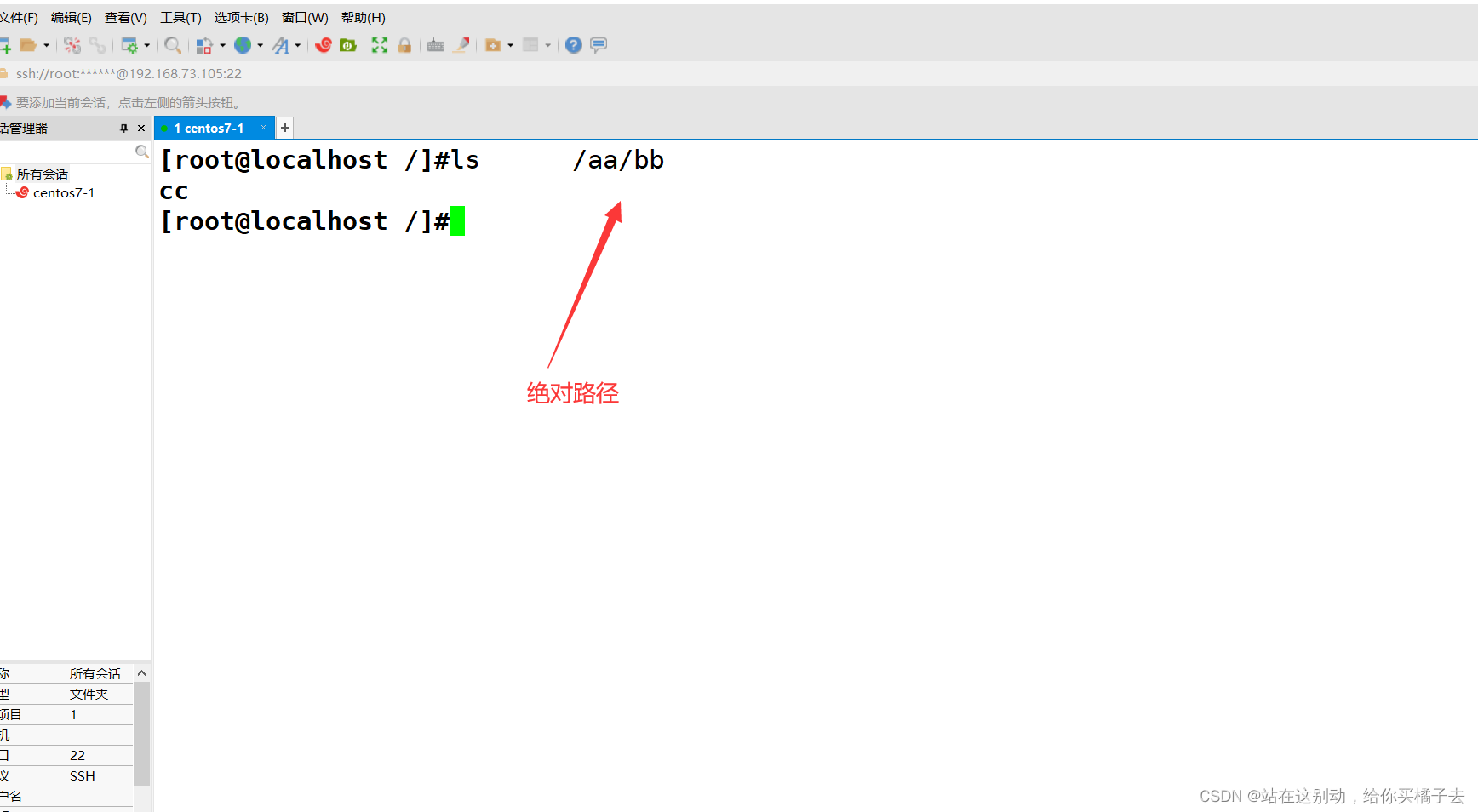The height and width of the screenshot is (812, 1478).
Task: Click the plus button to add tab
Action: (x=285, y=128)
